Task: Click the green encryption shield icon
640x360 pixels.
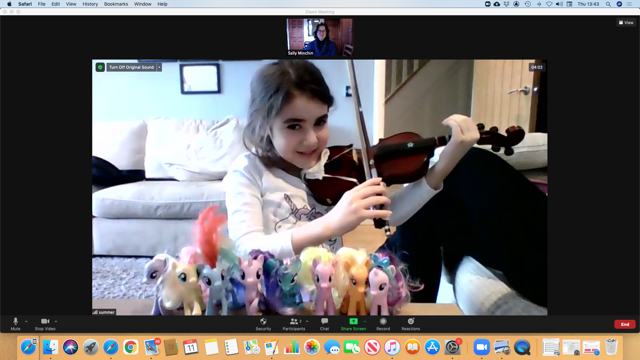Action: coord(100,67)
